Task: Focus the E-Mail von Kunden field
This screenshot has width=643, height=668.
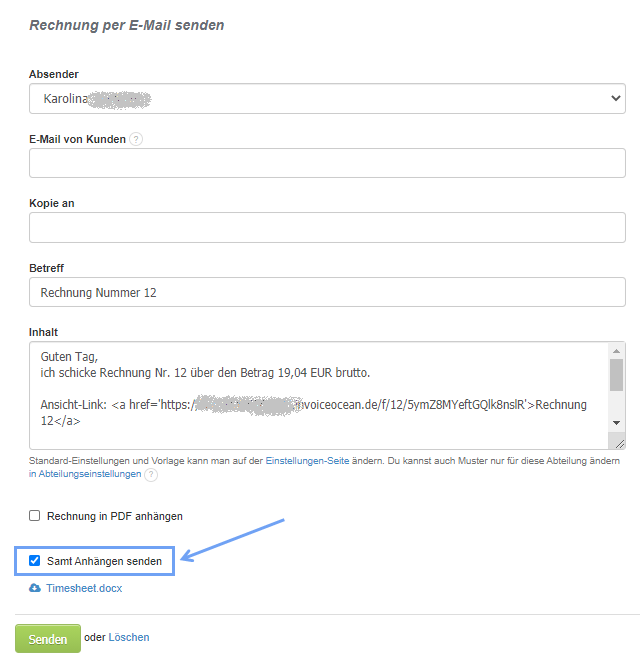Action: pos(327,163)
